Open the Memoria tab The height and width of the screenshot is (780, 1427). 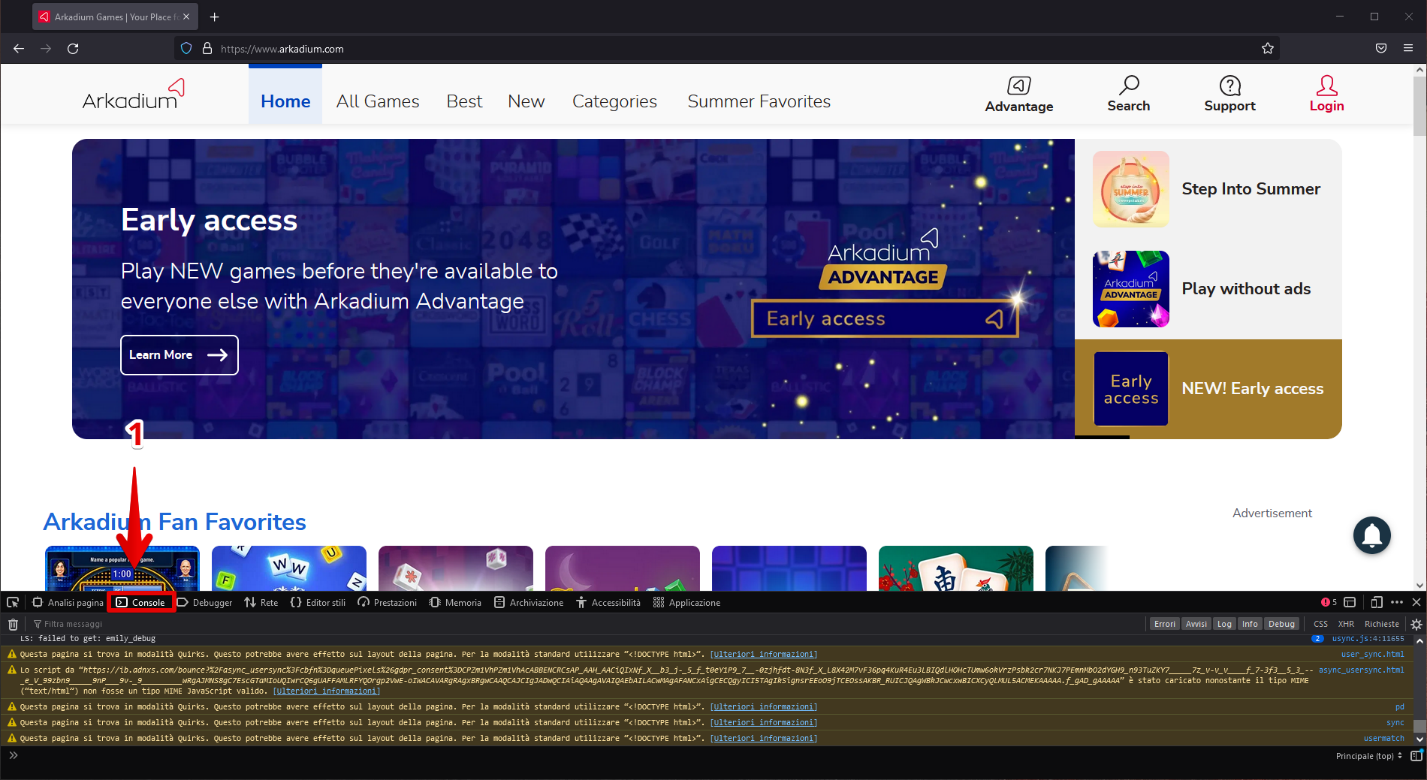coord(456,603)
